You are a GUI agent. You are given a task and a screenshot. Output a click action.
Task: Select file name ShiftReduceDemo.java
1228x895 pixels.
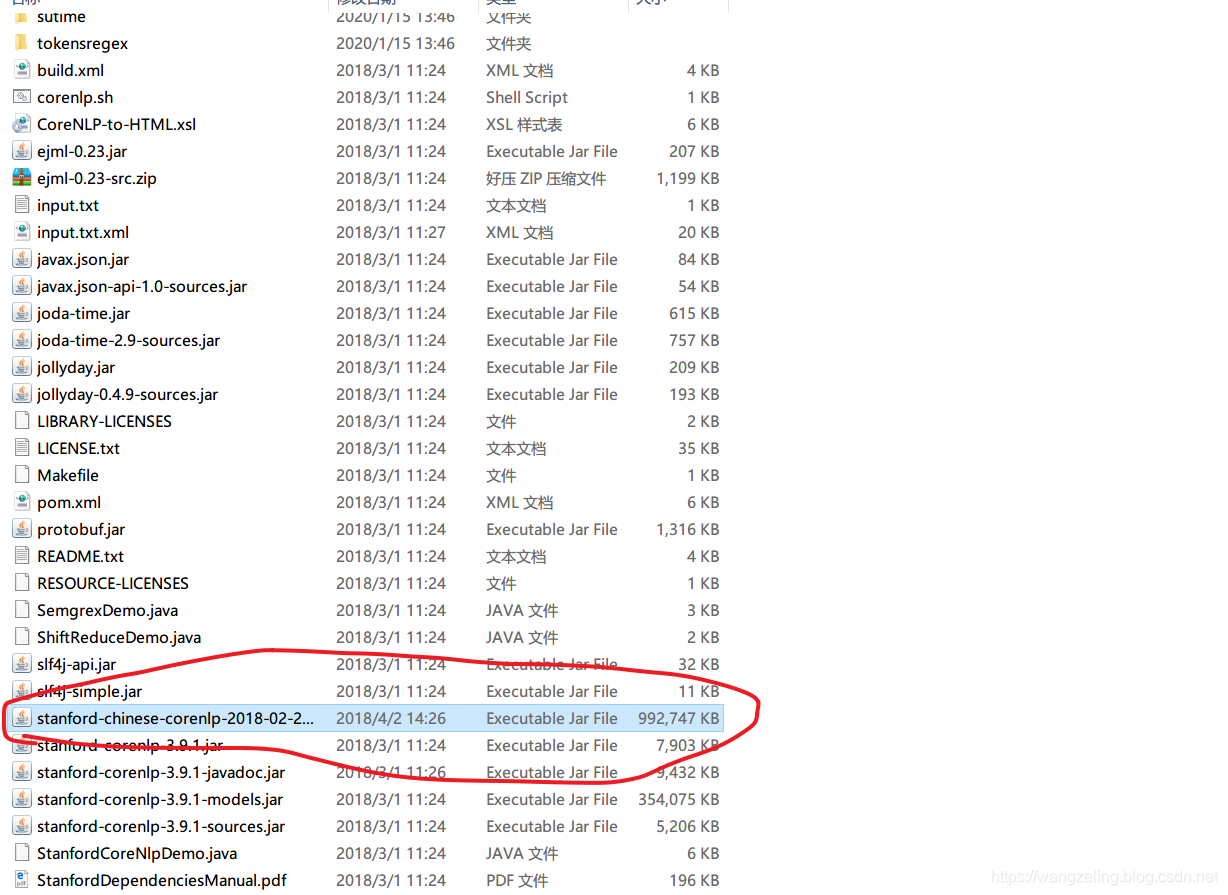(119, 638)
